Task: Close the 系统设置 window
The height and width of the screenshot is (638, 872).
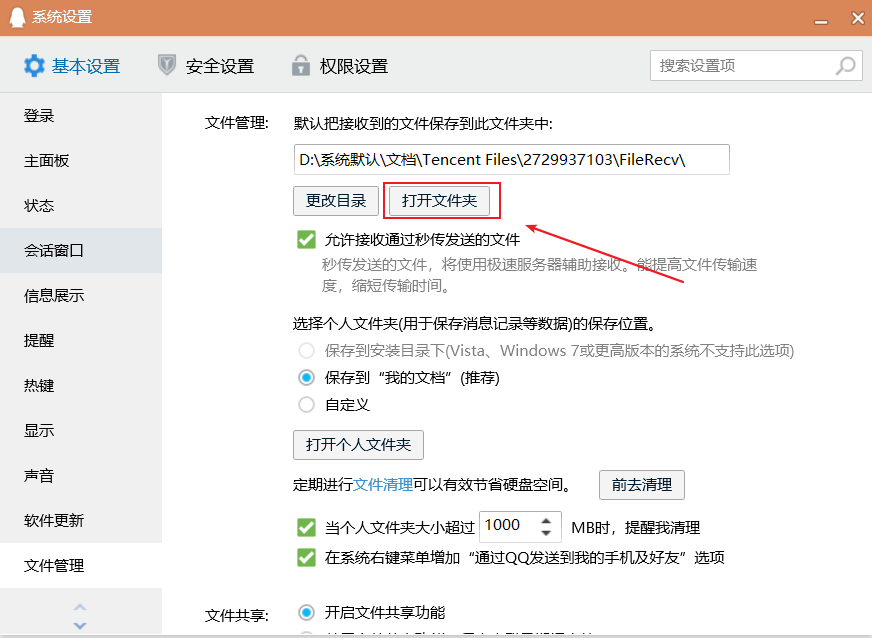Action: 858,18
